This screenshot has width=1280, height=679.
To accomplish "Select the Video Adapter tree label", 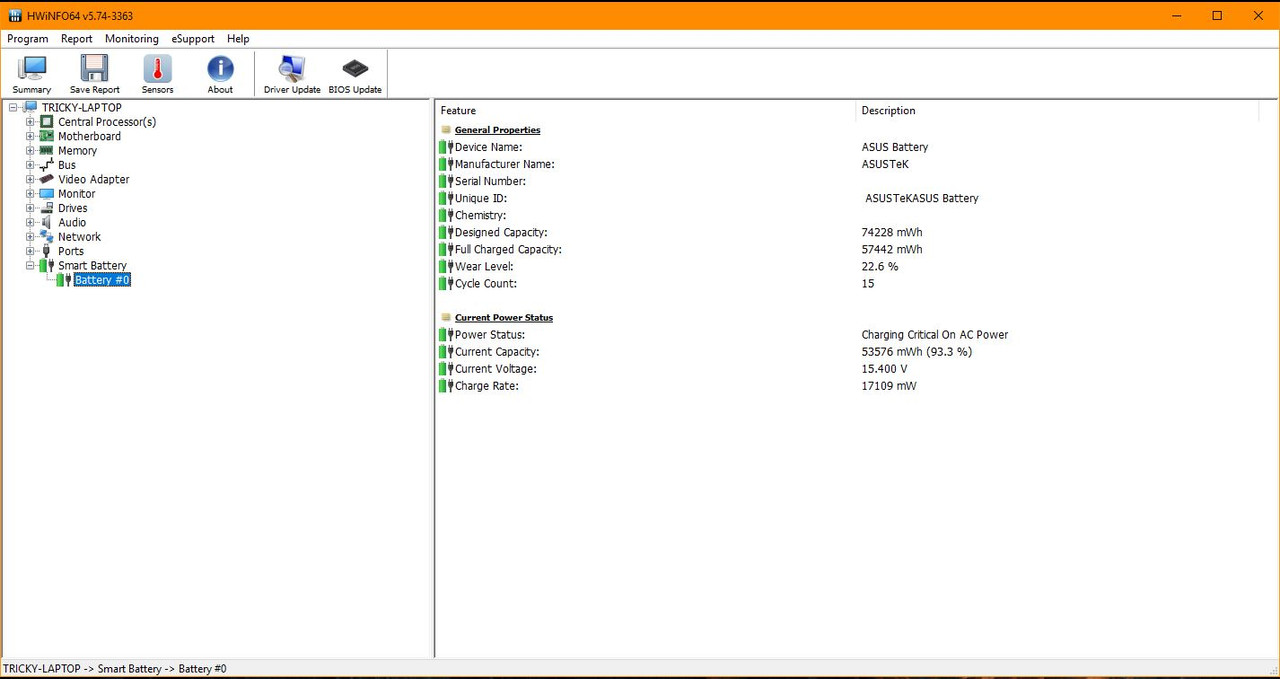I will point(94,179).
